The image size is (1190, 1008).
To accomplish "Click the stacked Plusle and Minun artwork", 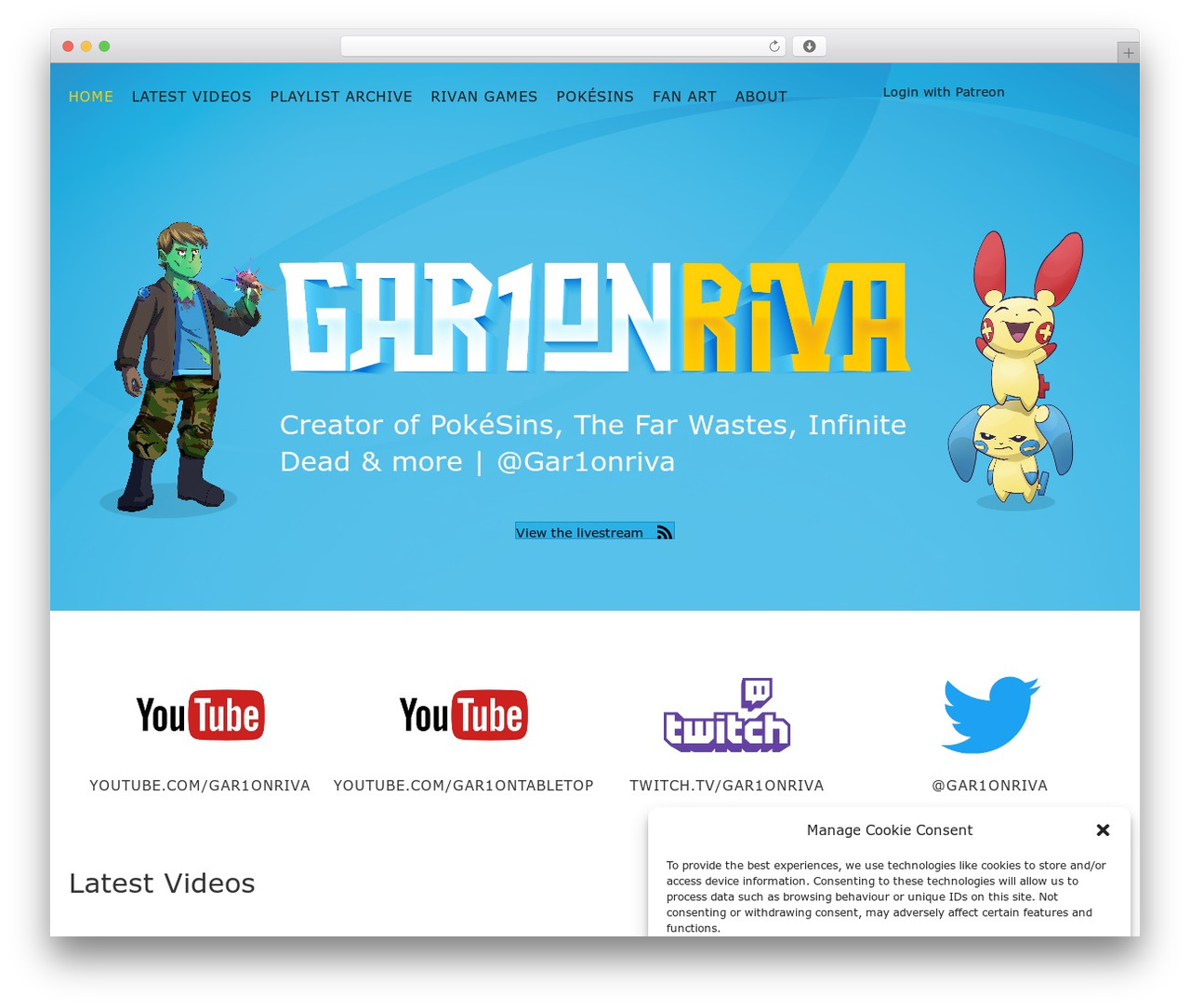I will click(1015, 370).
